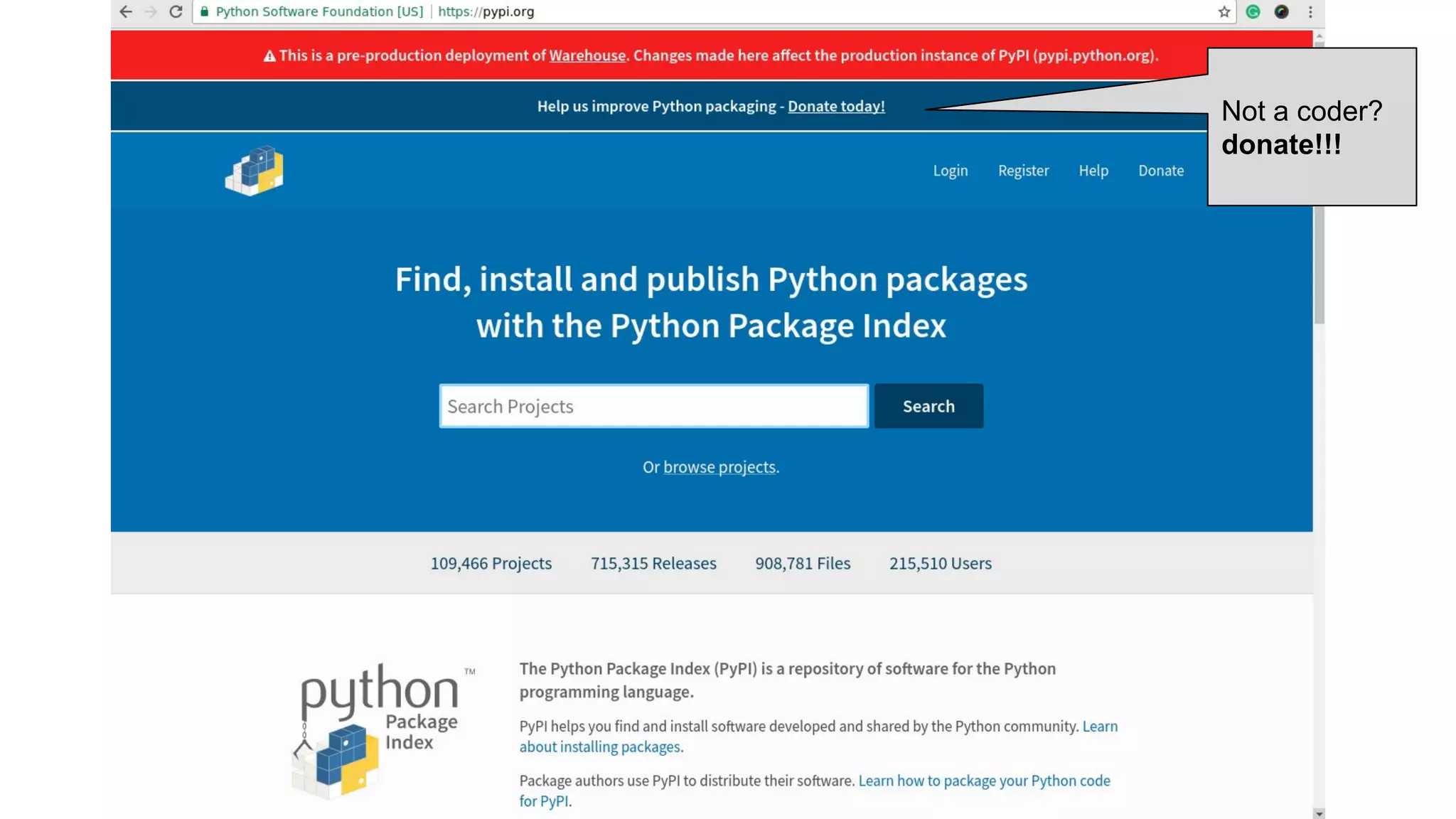This screenshot has height=819, width=1456.
Task: Click the 715,315 Releases statistic
Action: coord(653,563)
